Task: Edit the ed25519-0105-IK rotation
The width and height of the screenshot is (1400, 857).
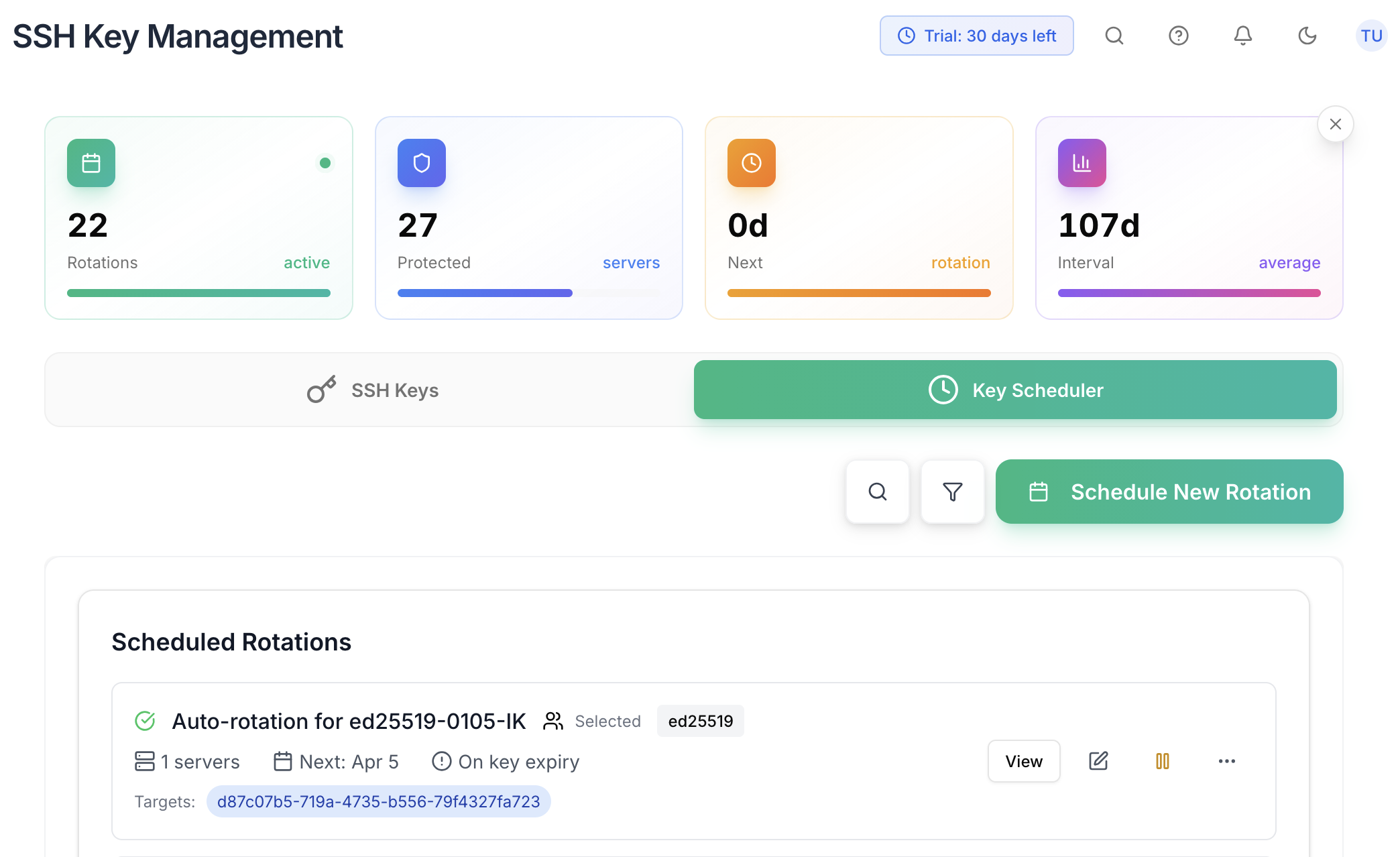Action: (x=1098, y=761)
